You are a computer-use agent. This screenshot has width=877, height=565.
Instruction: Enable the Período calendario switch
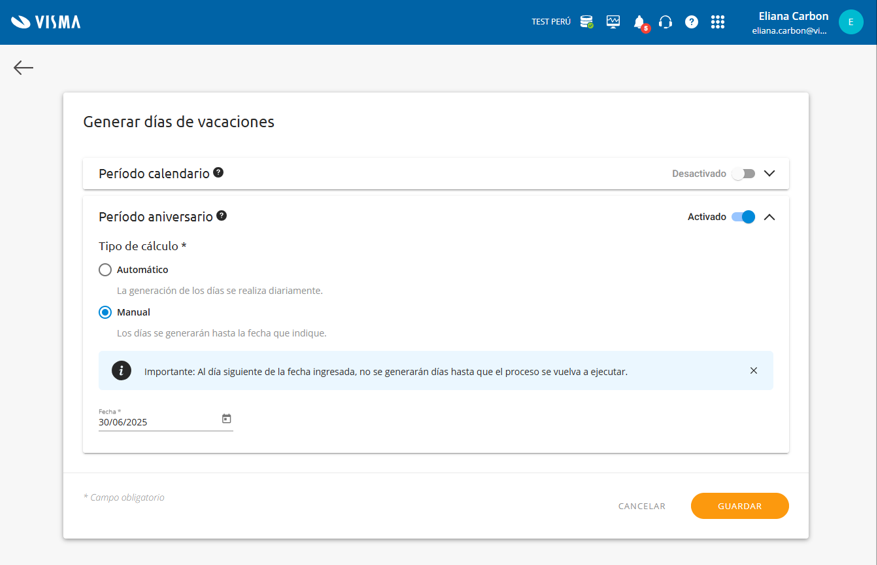coord(743,174)
